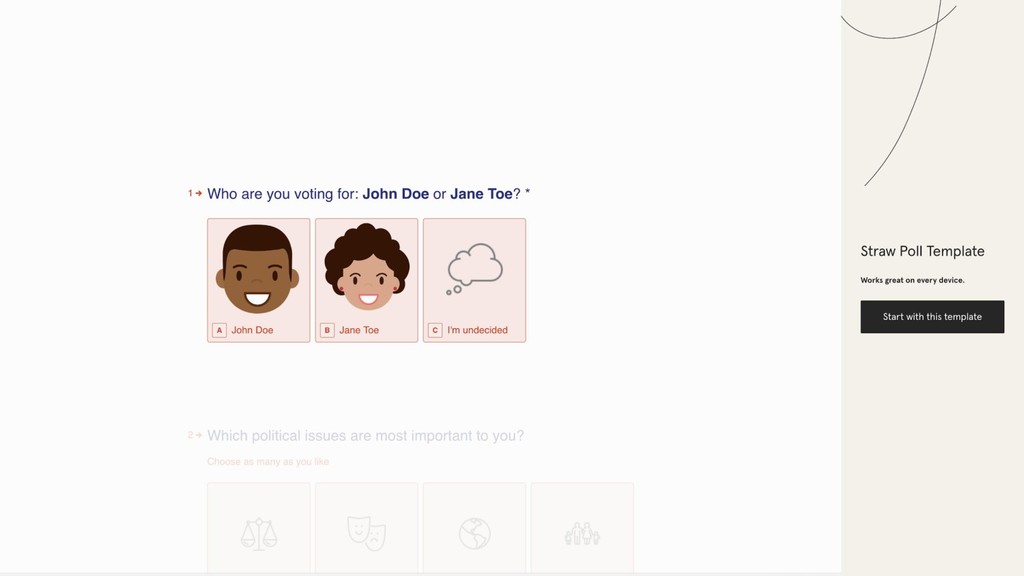
Task: Select the John Doe face image
Action: click(x=257, y=269)
